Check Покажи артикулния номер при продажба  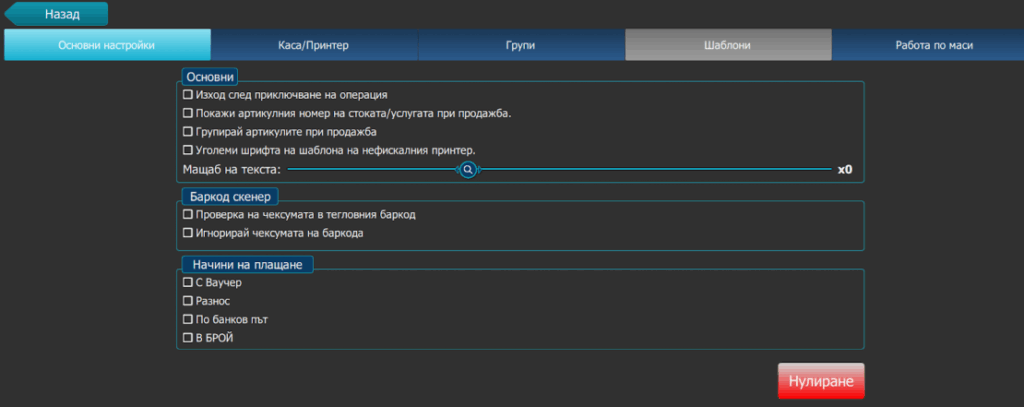188,113
